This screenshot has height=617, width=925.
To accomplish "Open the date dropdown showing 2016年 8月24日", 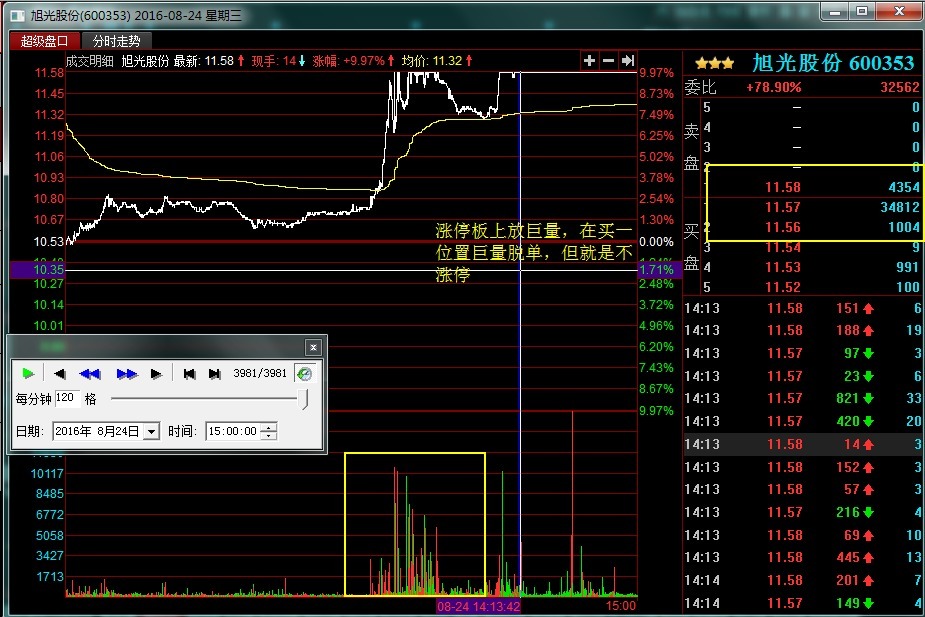I will click(x=151, y=431).
